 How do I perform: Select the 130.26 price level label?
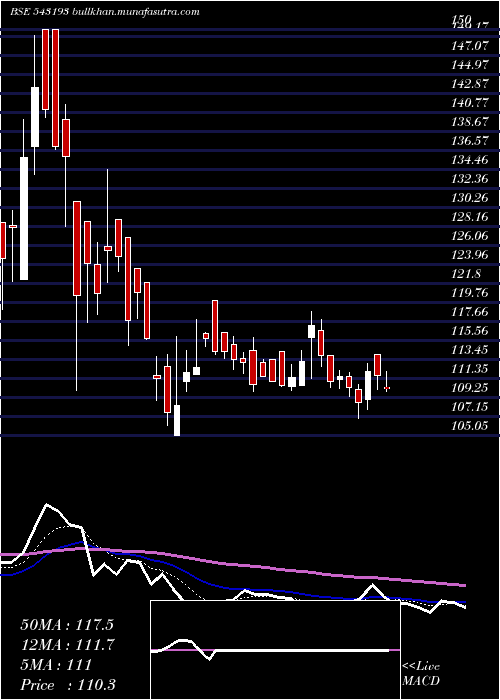(470, 198)
